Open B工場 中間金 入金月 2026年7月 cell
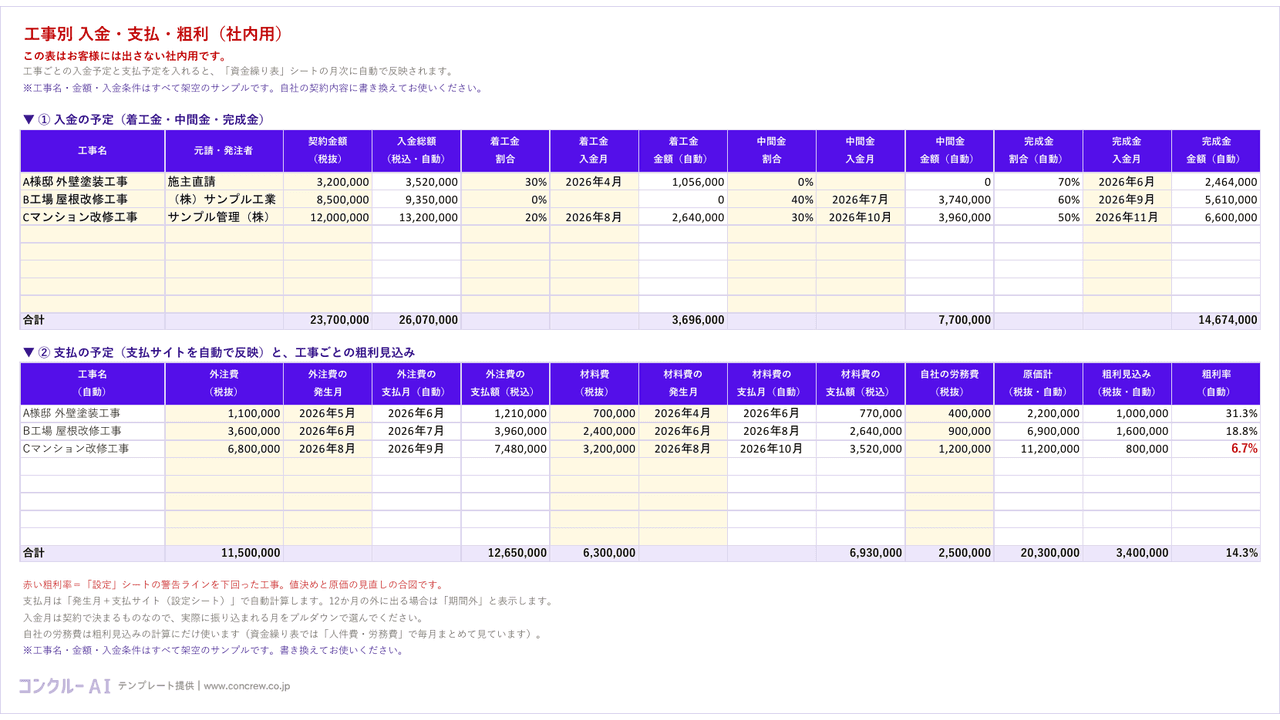Viewport: 1280px width, 720px height. click(x=861, y=199)
